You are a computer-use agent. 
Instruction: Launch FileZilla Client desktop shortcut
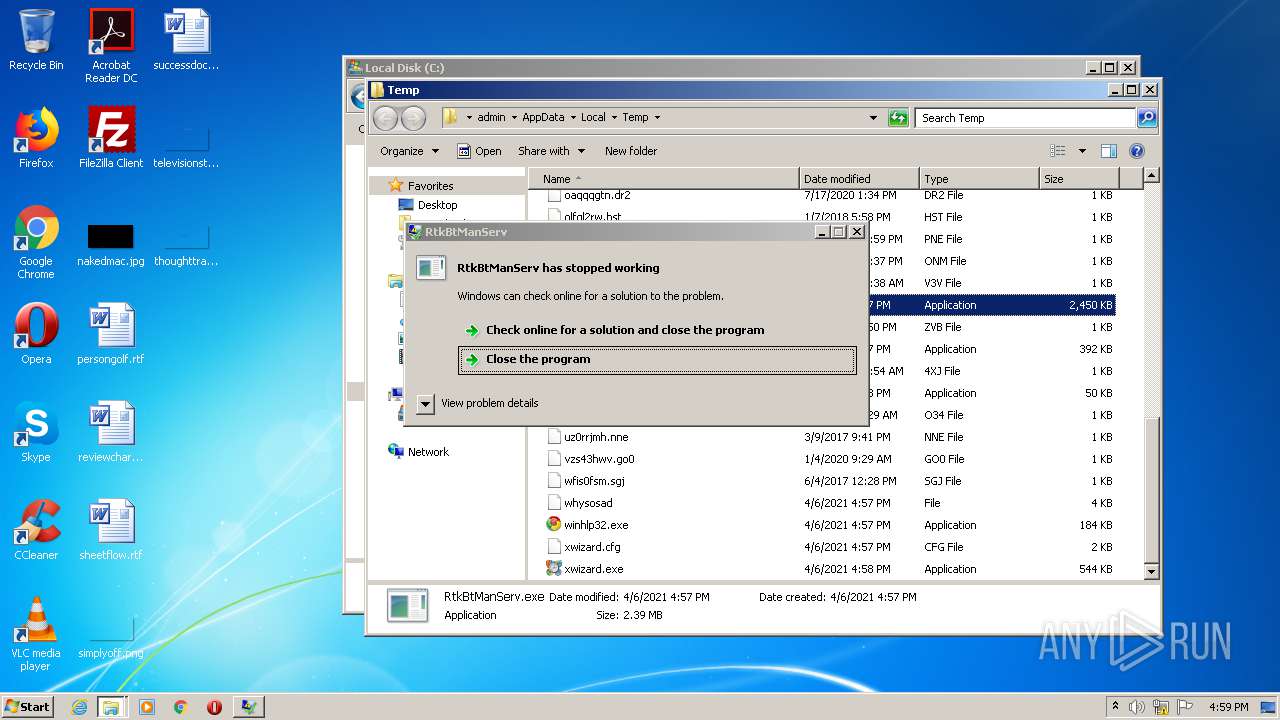click(111, 137)
